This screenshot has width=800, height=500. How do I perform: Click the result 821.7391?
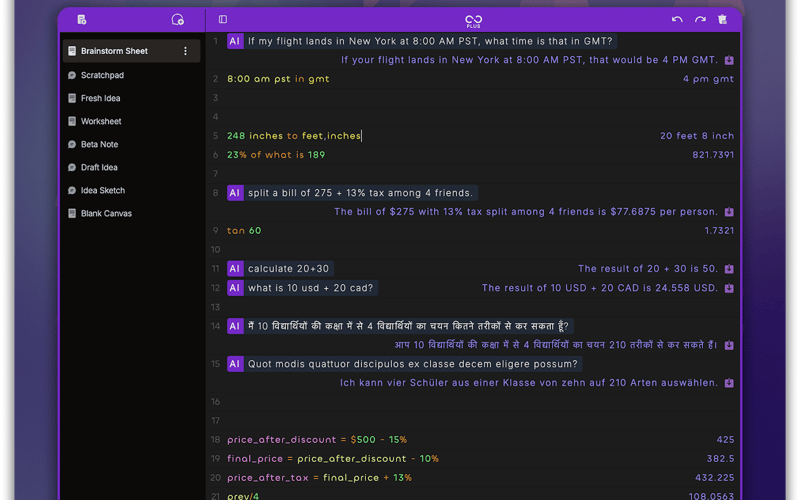click(x=713, y=155)
